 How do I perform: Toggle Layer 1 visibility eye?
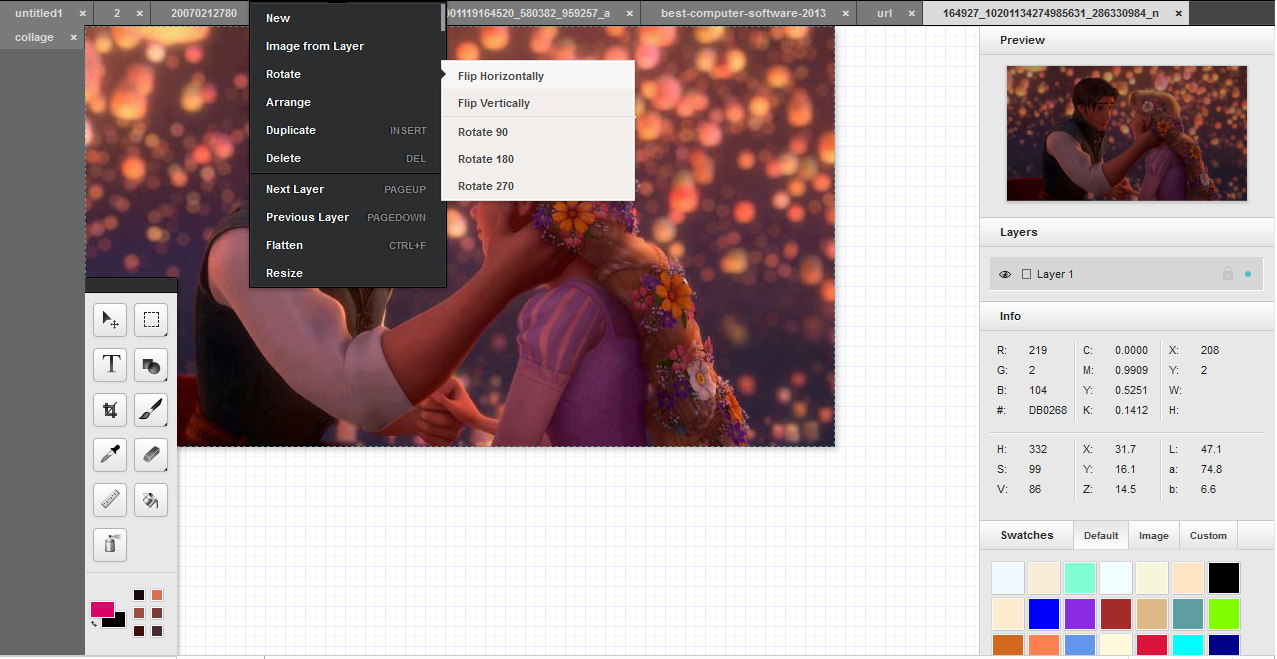1005,274
